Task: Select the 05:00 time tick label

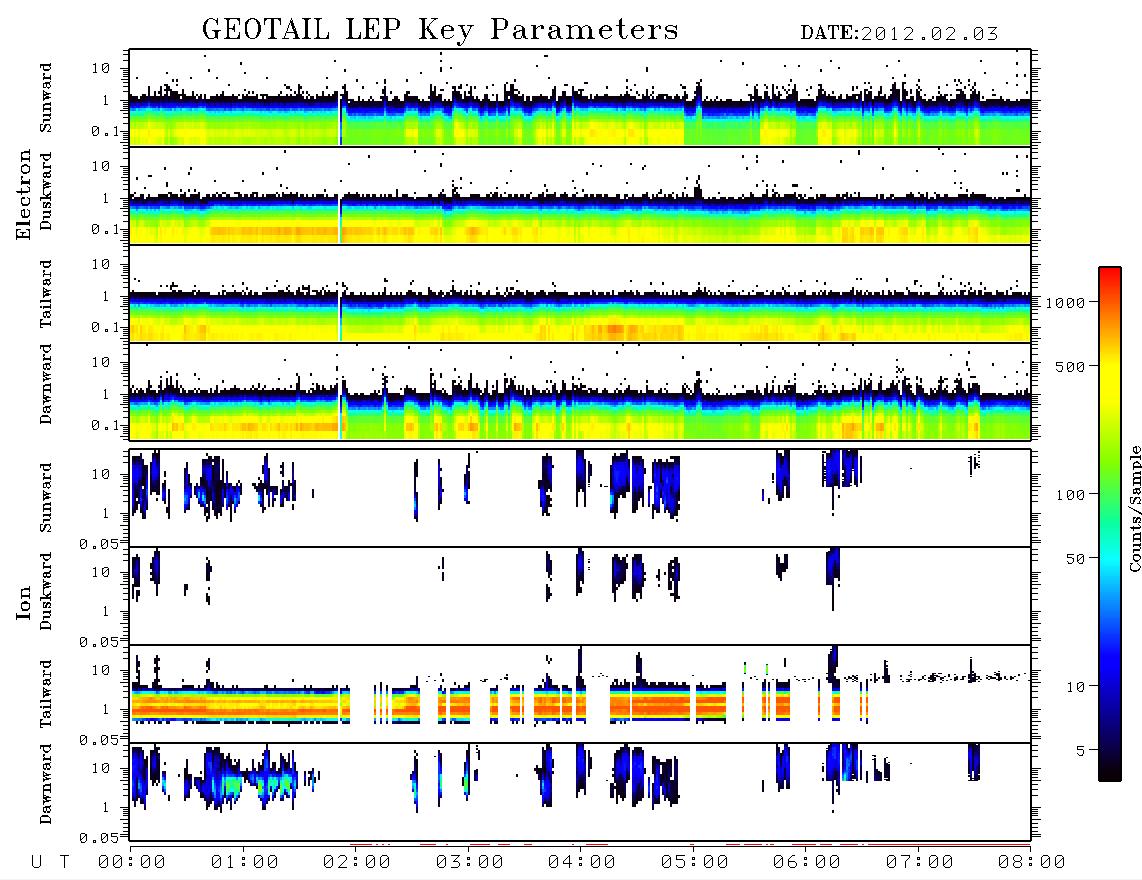Action: pyautogui.click(x=695, y=863)
